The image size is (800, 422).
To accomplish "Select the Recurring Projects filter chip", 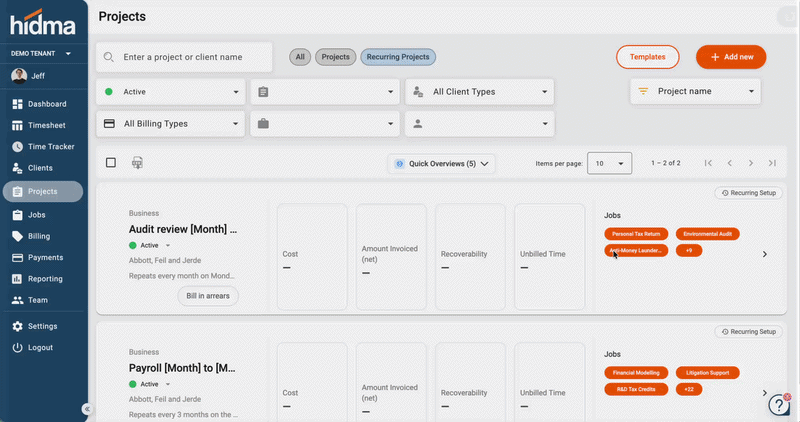I will (398, 57).
